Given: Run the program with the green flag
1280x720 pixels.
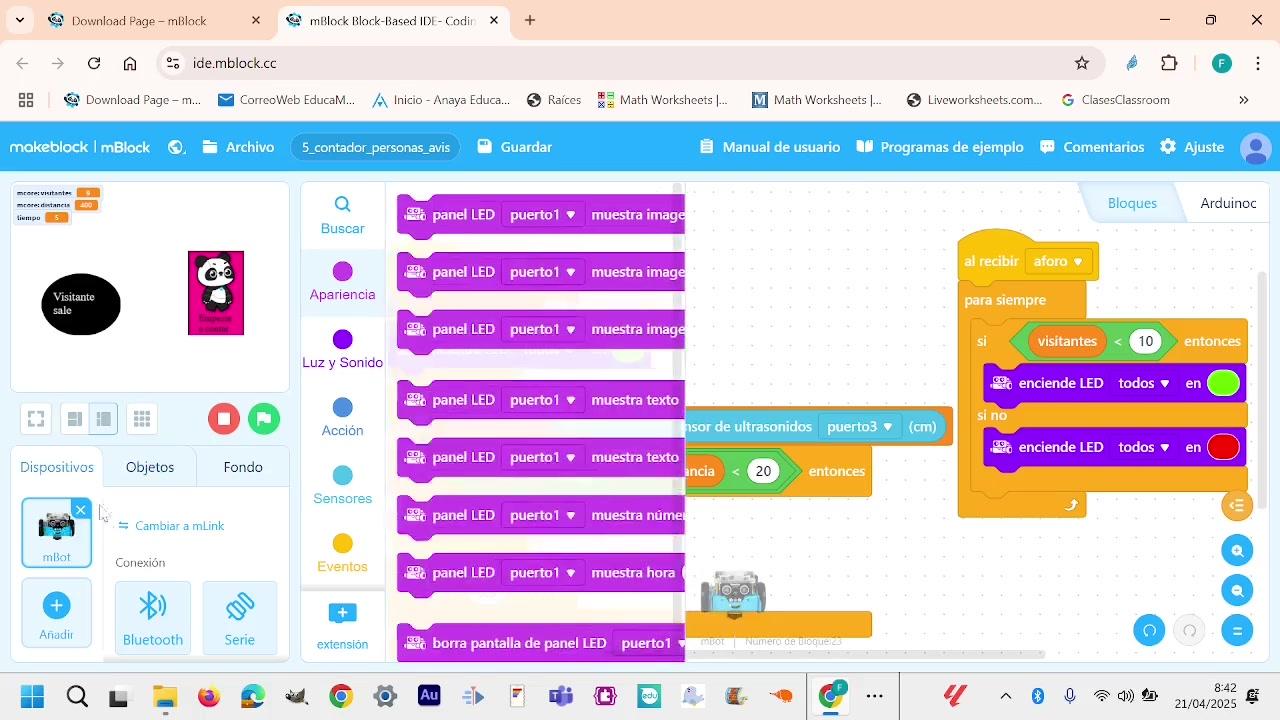Looking at the screenshot, I should click(264, 419).
